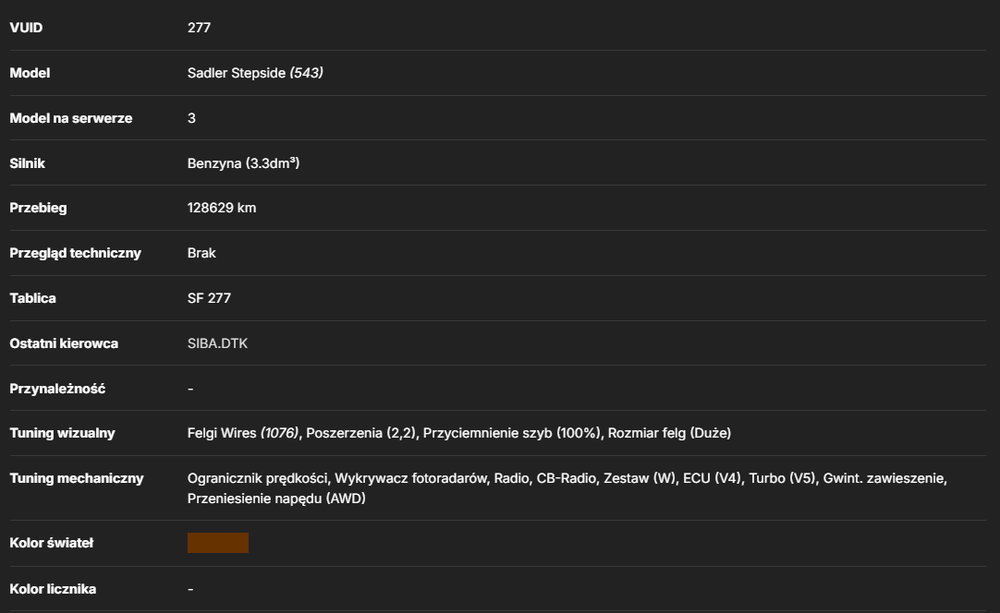Screen dimensions: 1000x613
Task: Click the Przeniesienie napędu (AWD) text
Action: [x=276, y=499]
